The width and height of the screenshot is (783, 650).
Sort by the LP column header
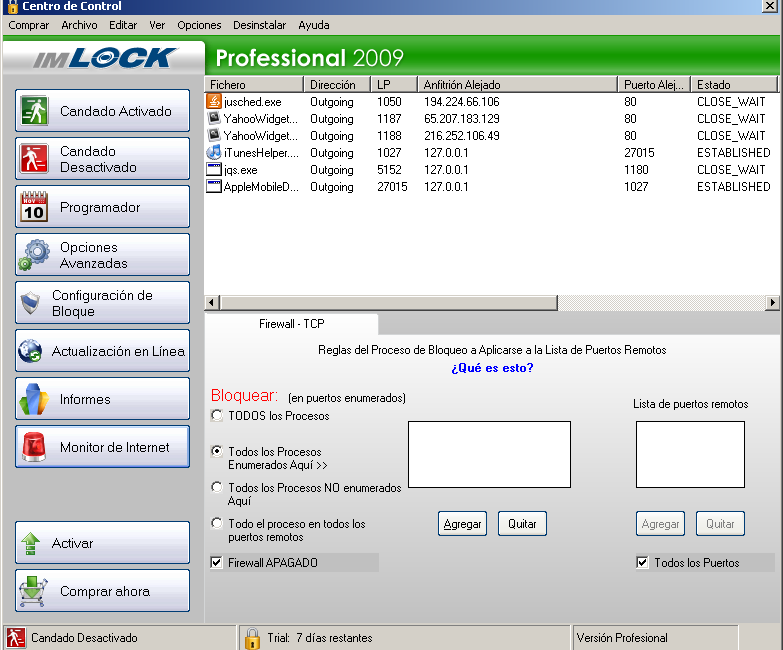[394, 84]
